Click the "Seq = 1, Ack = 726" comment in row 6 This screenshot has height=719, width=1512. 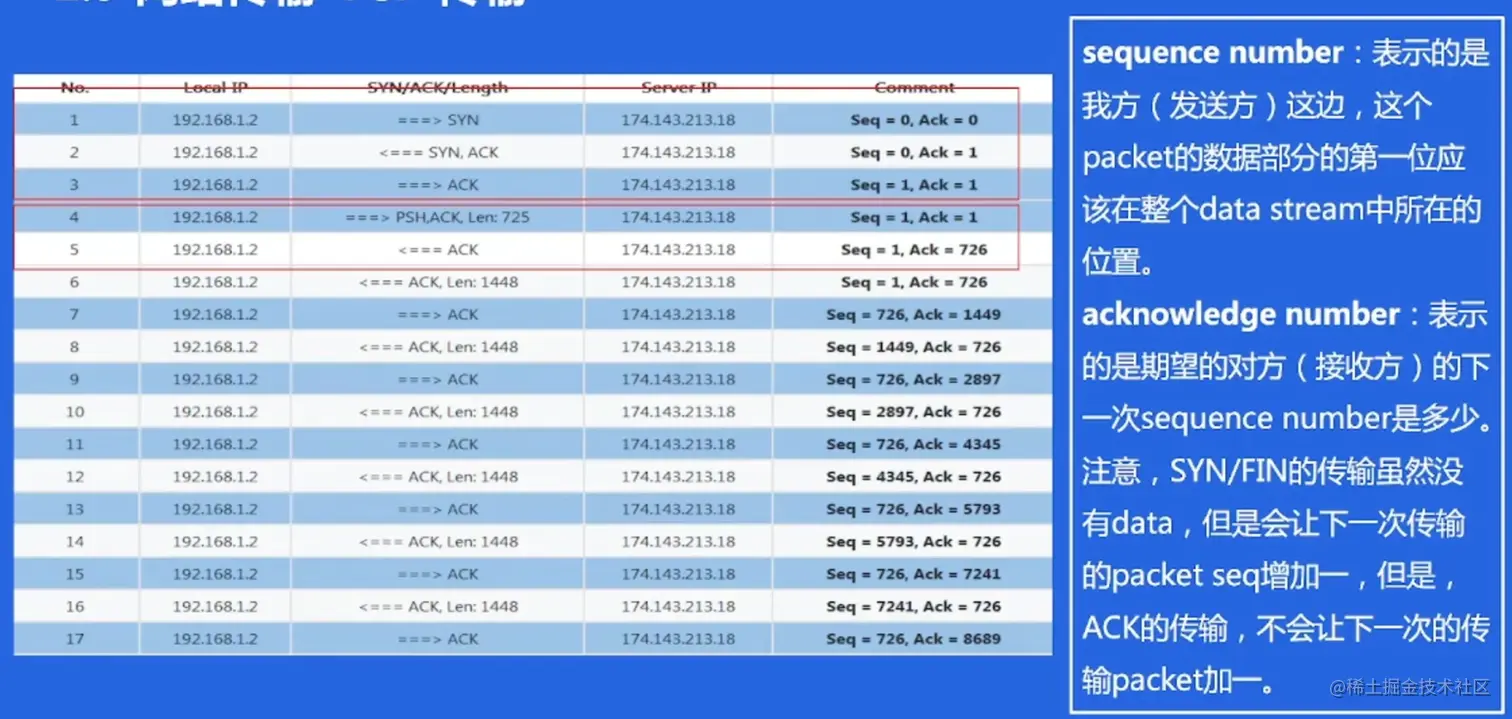coord(914,282)
